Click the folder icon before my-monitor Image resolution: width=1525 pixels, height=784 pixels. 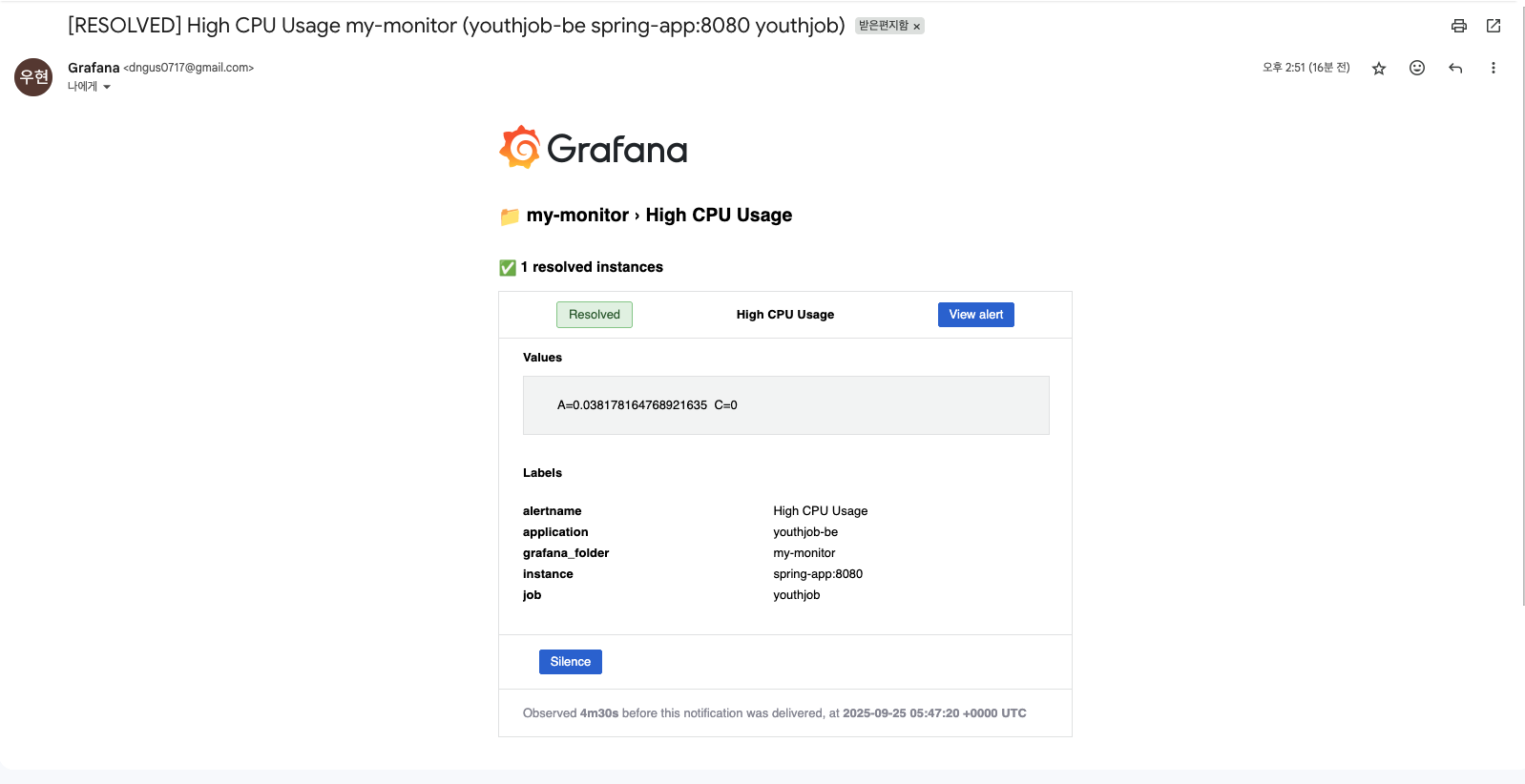pyautogui.click(x=510, y=217)
